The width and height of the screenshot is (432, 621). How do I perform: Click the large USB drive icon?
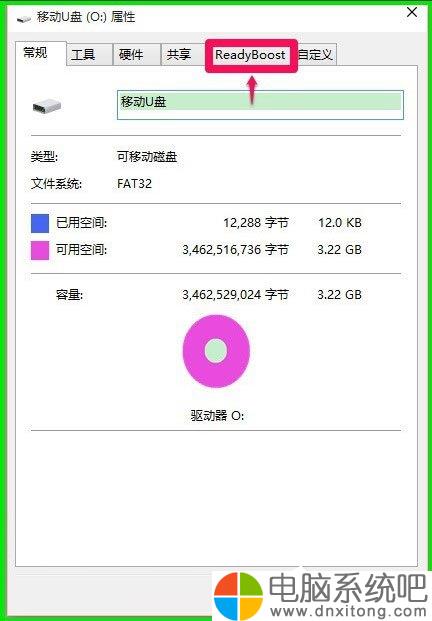[47, 106]
